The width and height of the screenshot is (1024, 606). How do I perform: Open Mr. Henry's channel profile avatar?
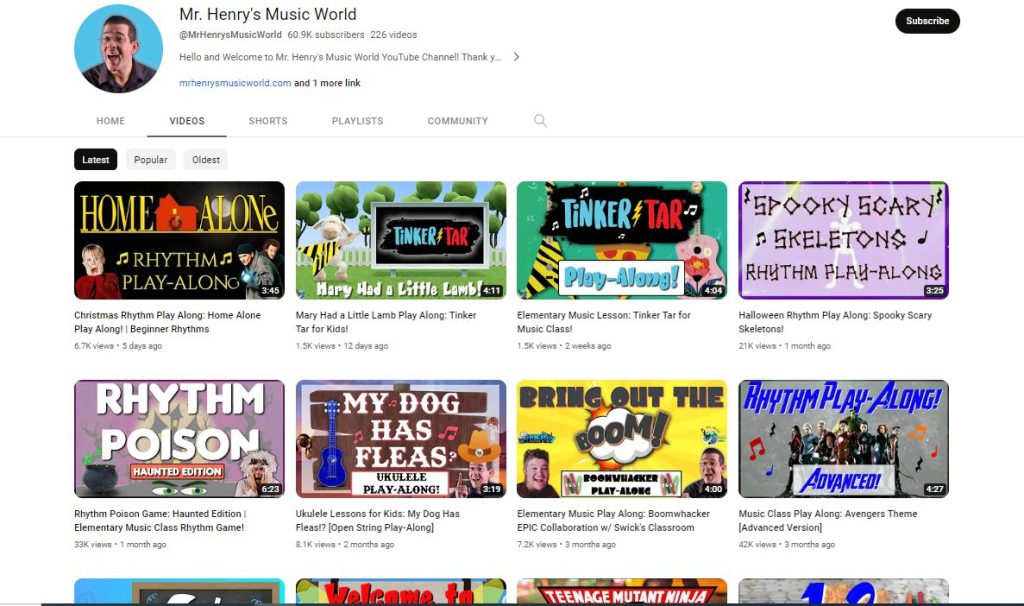[118, 48]
